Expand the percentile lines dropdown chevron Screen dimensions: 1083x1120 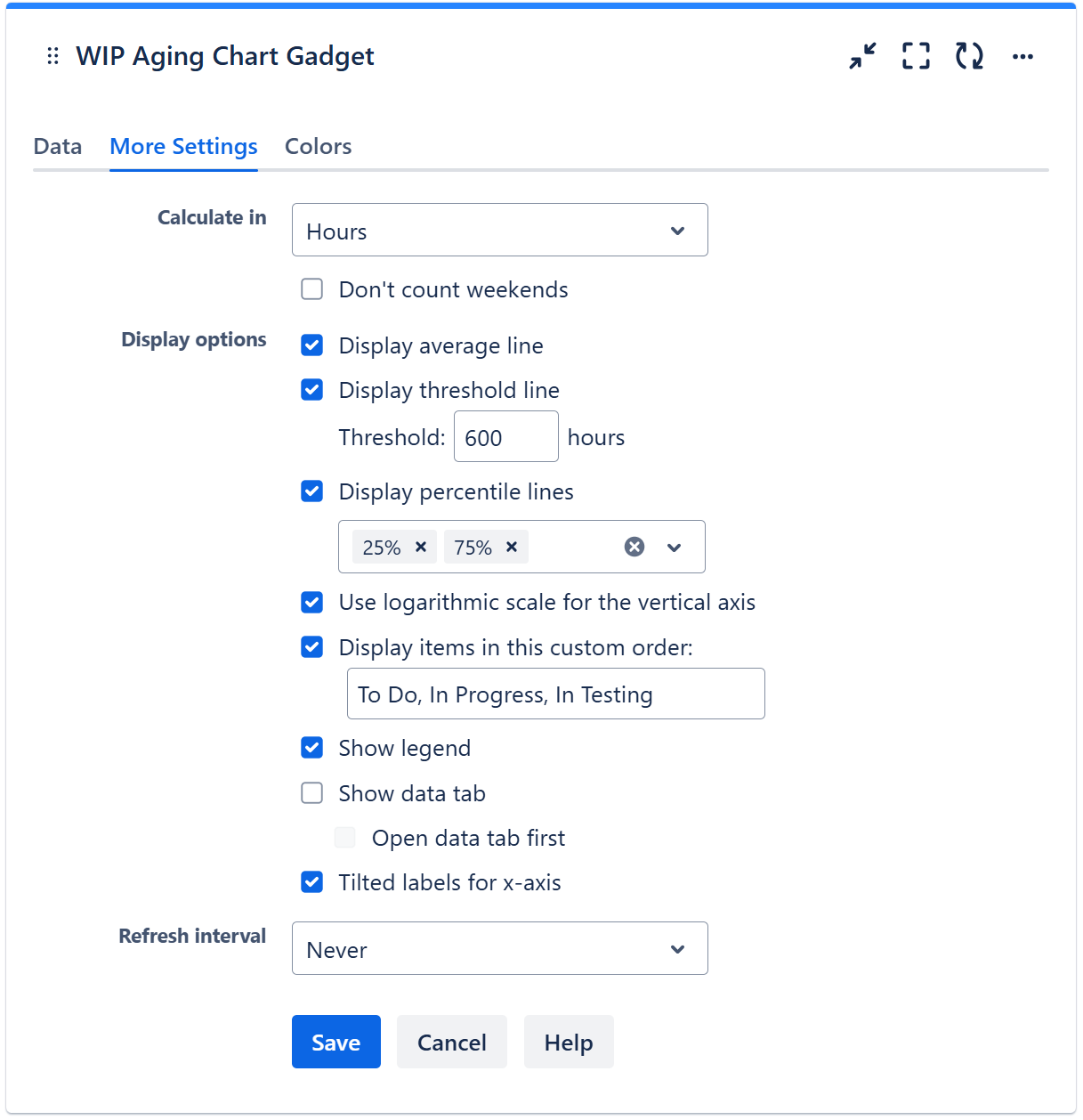tap(675, 548)
